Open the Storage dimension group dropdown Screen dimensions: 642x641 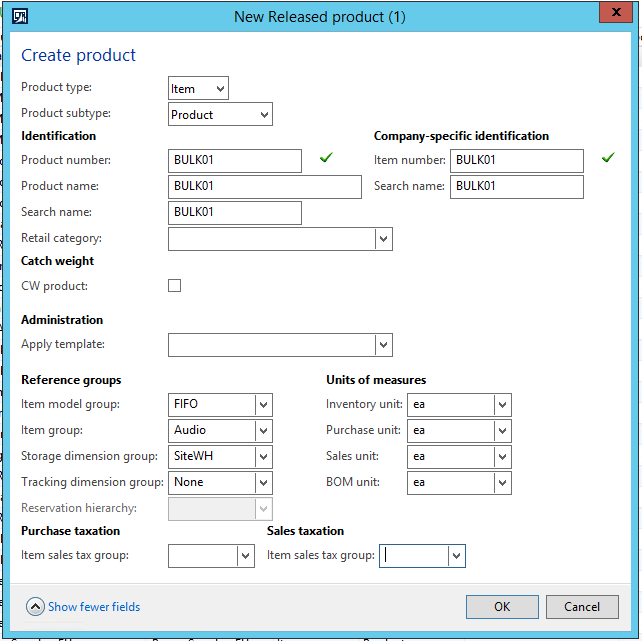(263, 457)
